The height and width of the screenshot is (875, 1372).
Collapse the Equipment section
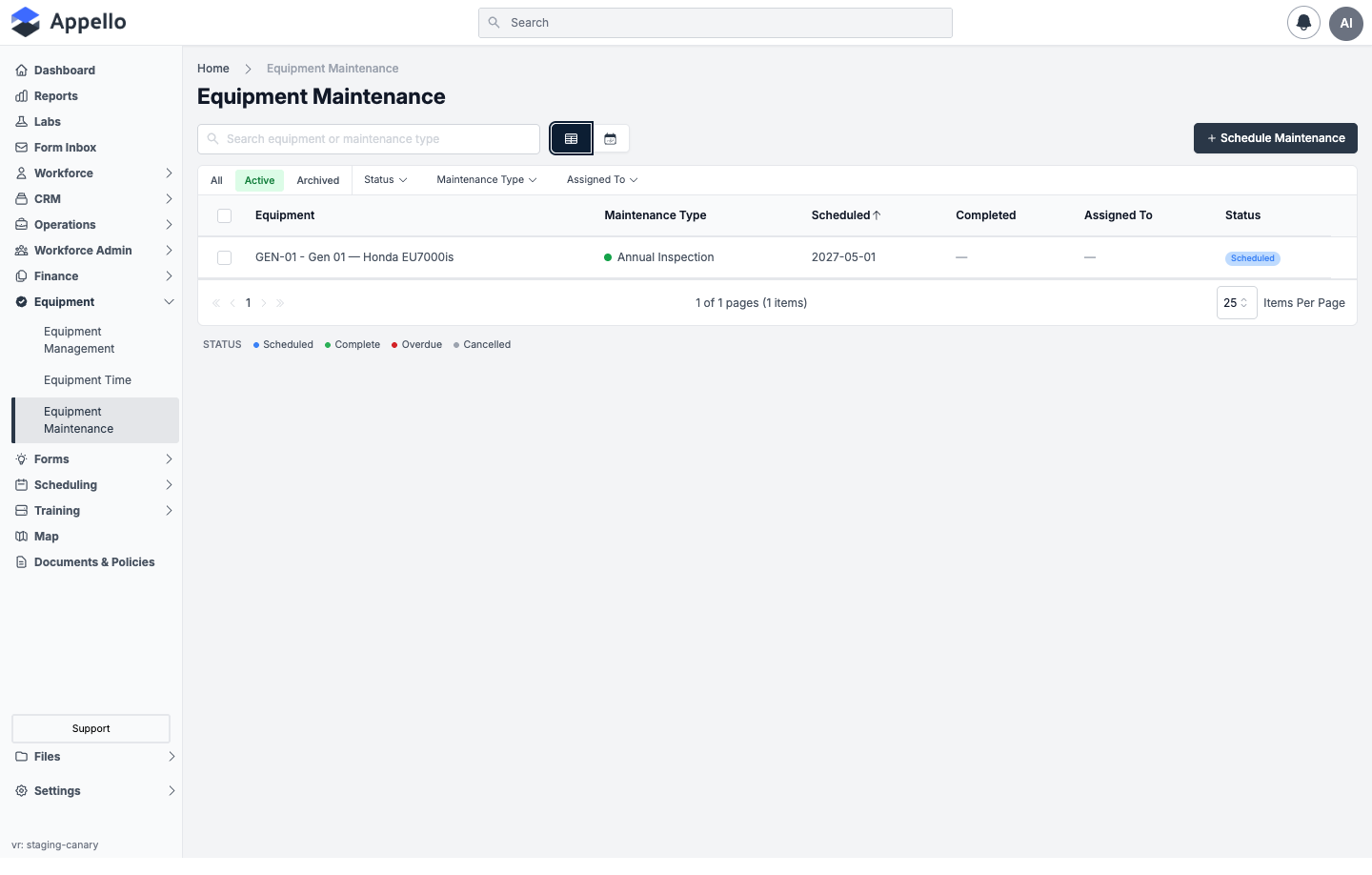pyautogui.click(x=95, y=302)
